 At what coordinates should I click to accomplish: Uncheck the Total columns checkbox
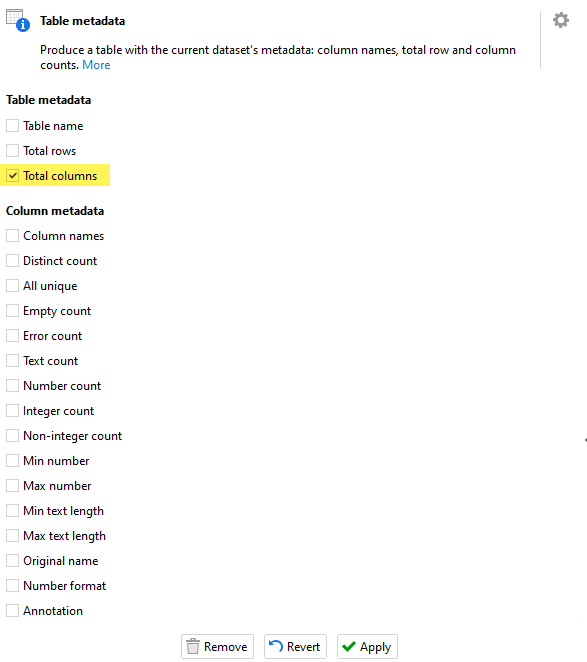[12, 175]
